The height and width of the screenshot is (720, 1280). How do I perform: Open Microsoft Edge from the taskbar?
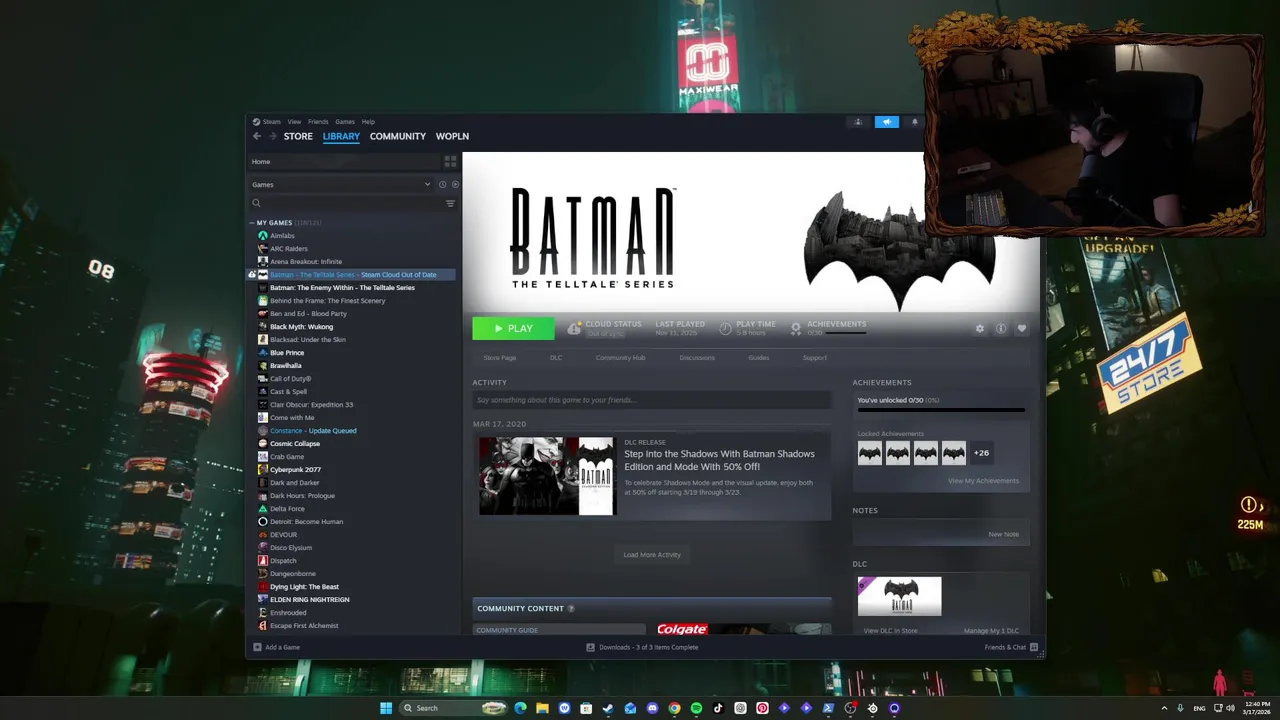520,708
